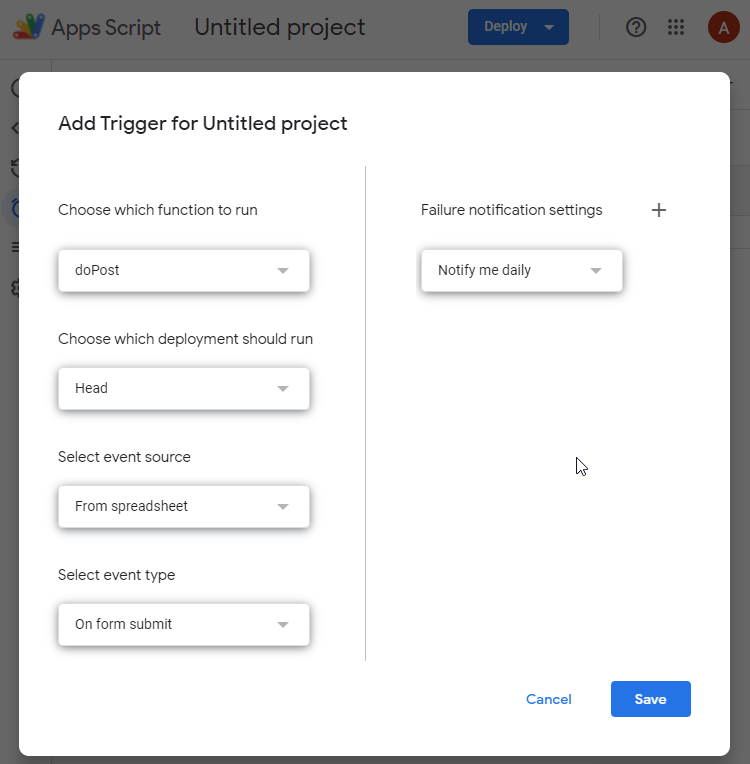Open the On form submit event type dropdown
This screenshot has height=764, width=750.
(184, 624)
